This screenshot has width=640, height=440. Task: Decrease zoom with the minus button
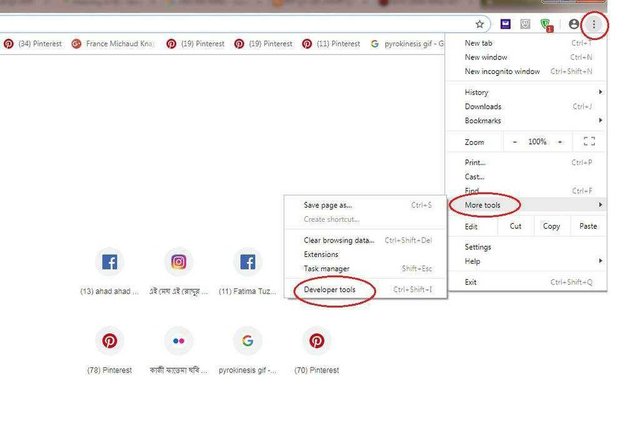pyautogui.click(x=515, y=142)
